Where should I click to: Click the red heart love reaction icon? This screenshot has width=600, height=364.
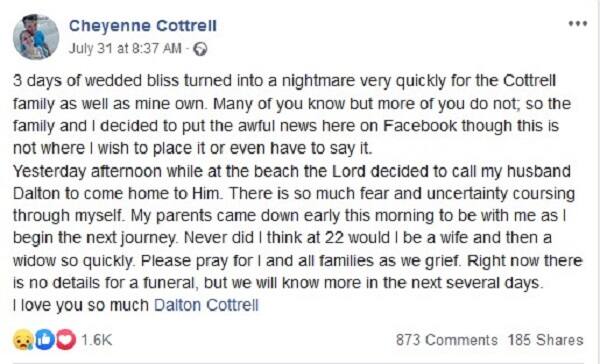pos(66,339)
